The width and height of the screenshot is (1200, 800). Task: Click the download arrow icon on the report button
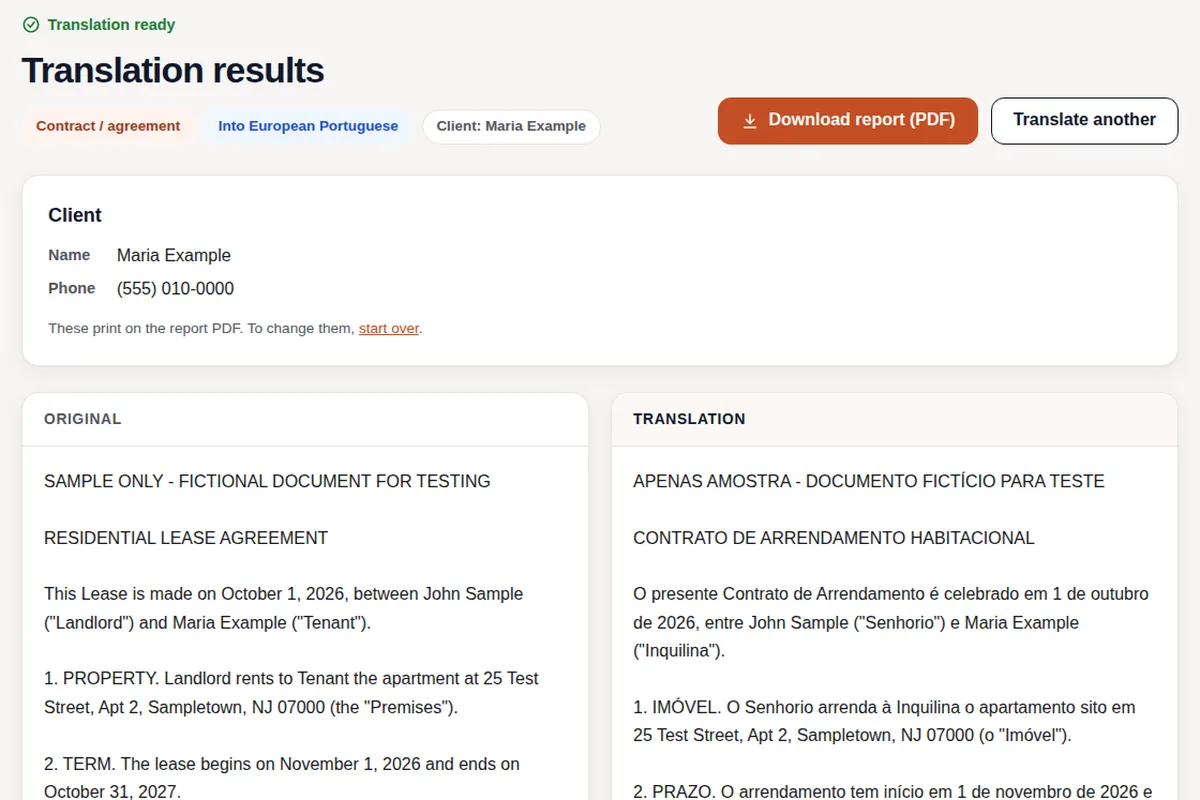[x=750, y=120]
